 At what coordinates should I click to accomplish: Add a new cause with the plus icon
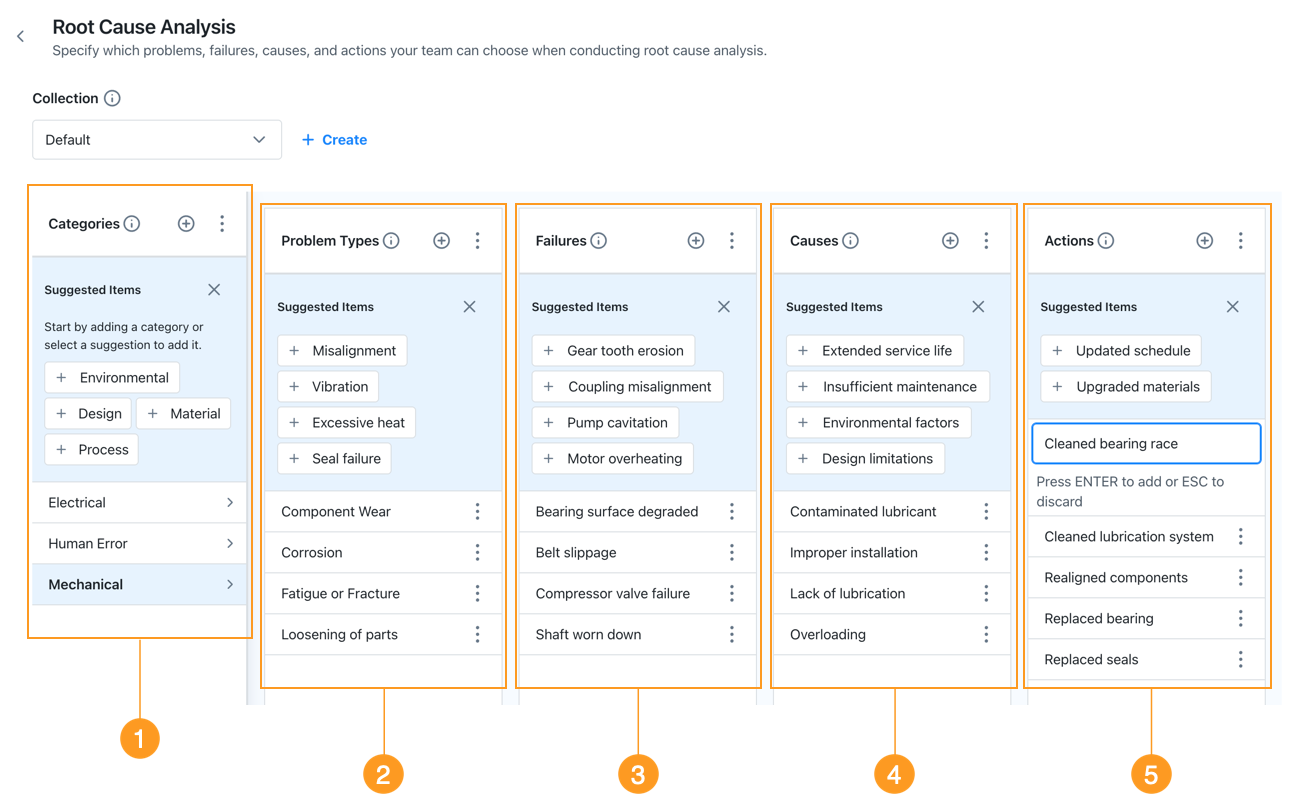pos(950,240)
